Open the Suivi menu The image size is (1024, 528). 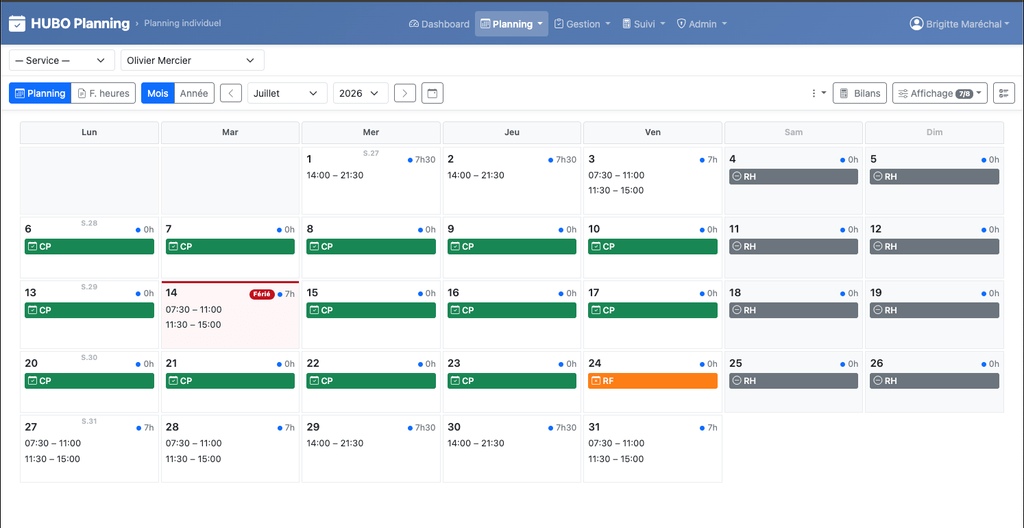coord(643,24)
